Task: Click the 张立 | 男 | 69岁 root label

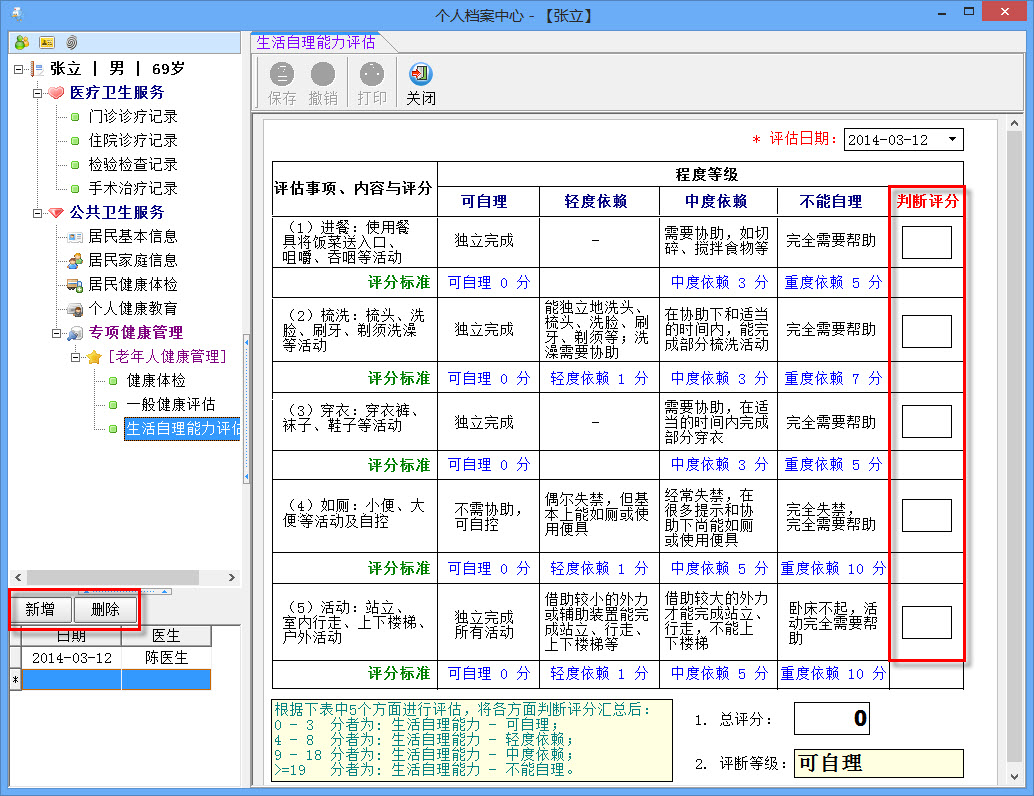Action: point(117,69)
